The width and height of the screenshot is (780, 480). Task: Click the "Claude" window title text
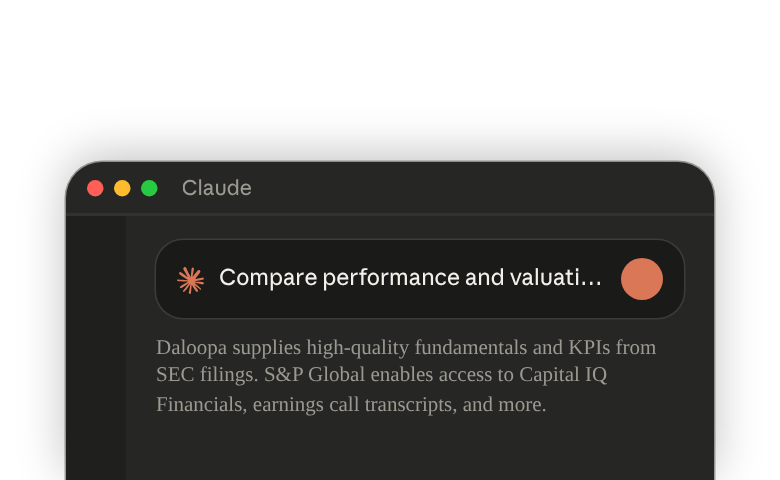point(217,189)
